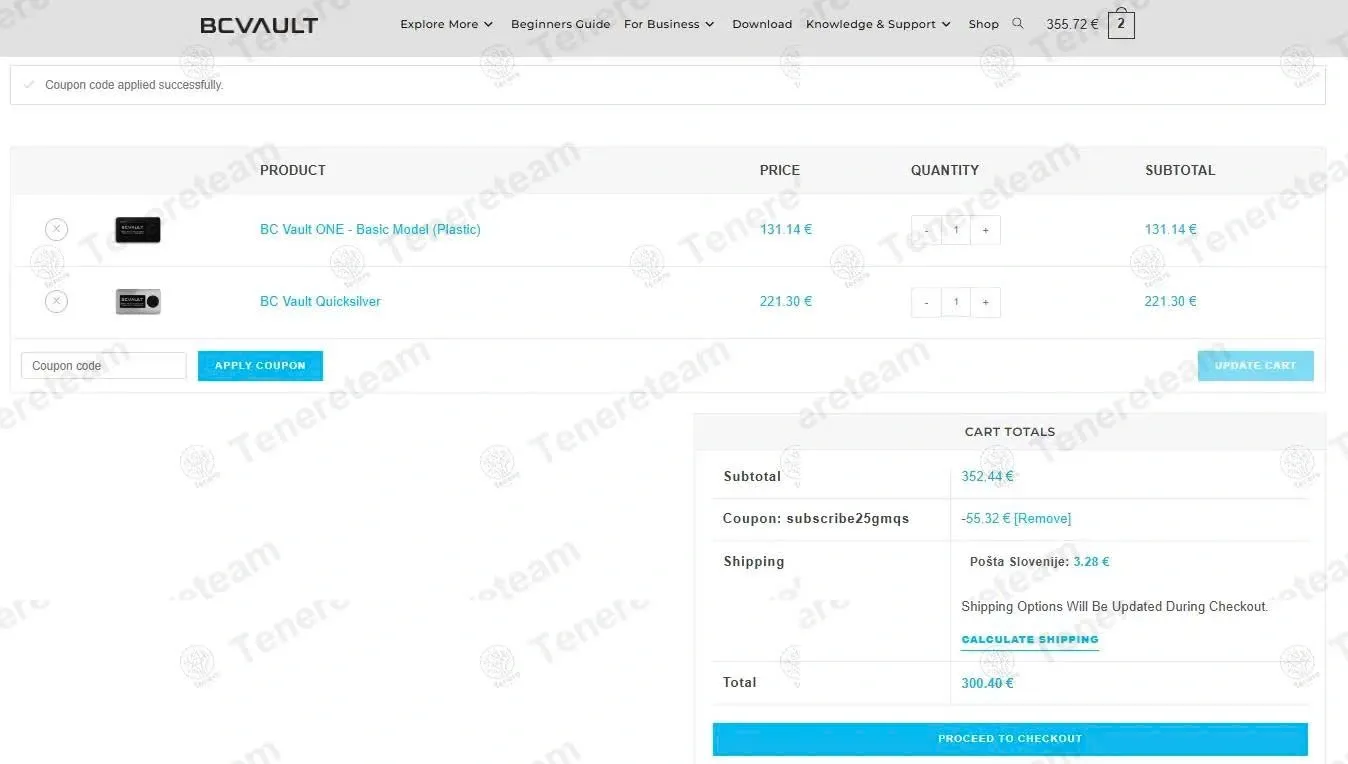The image size is (1348, 764).
Task: Open the BC Vault Quicksilver product thumbnail
Action: coord(138,301)
